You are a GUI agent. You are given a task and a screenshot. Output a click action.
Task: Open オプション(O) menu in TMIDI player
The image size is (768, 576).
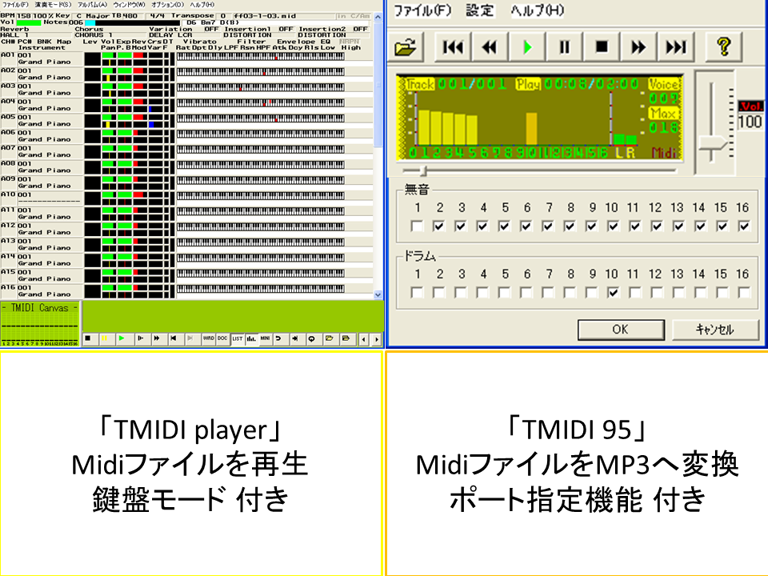pos(168,4)
